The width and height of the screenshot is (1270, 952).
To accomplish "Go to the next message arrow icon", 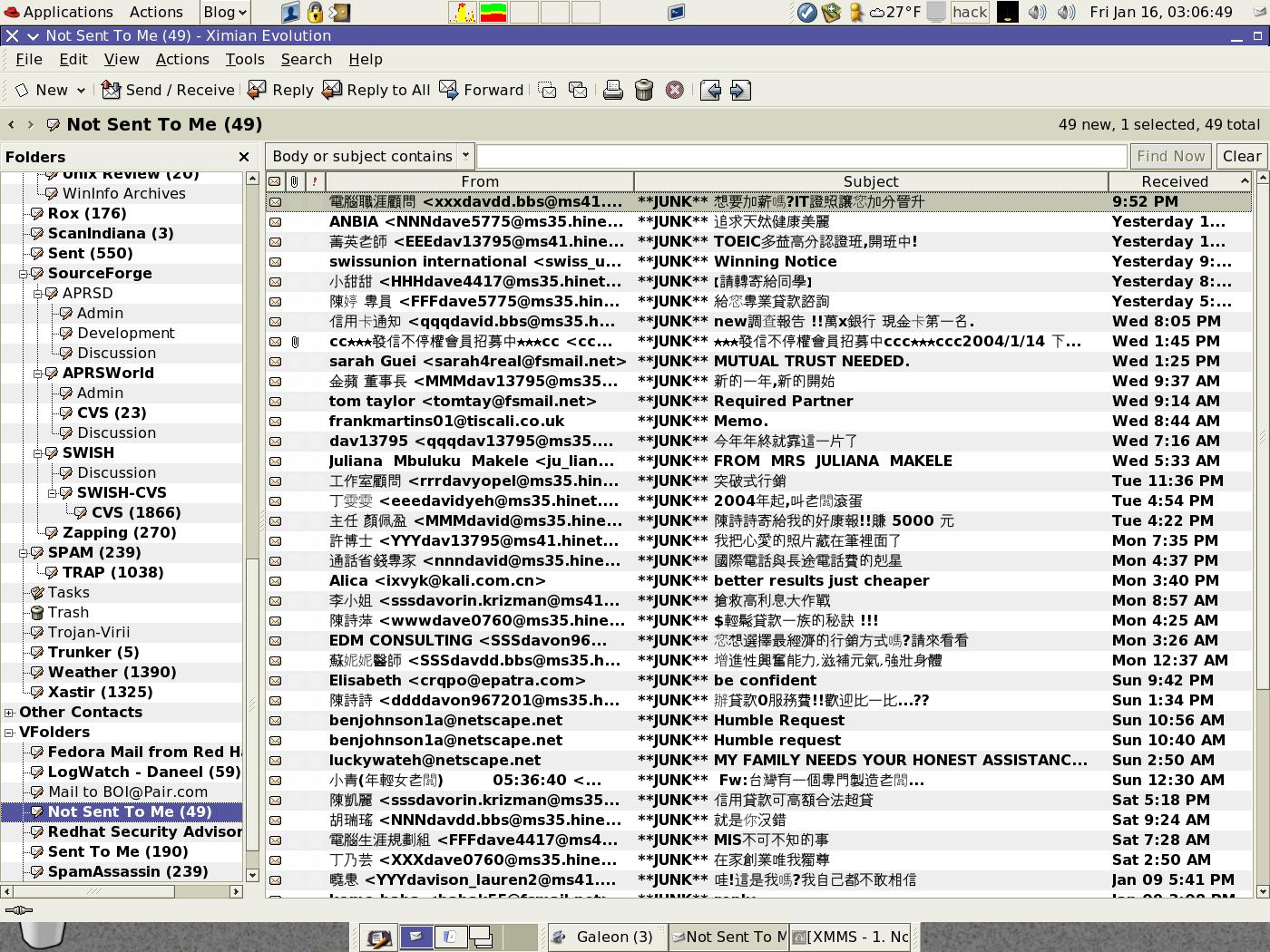I will (740, 90).
